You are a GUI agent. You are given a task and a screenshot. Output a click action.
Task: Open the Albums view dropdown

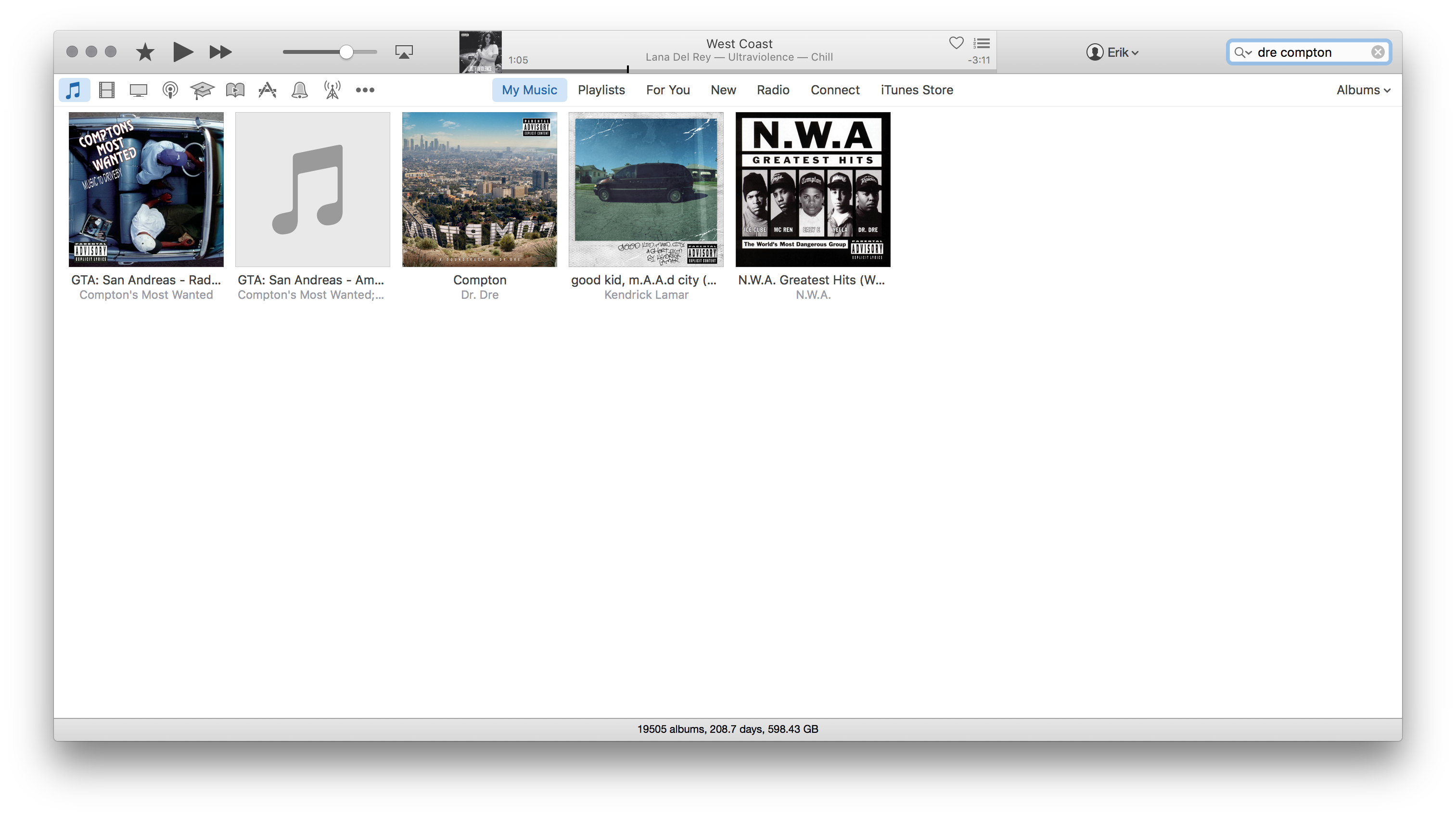[x=1363, y=90]
